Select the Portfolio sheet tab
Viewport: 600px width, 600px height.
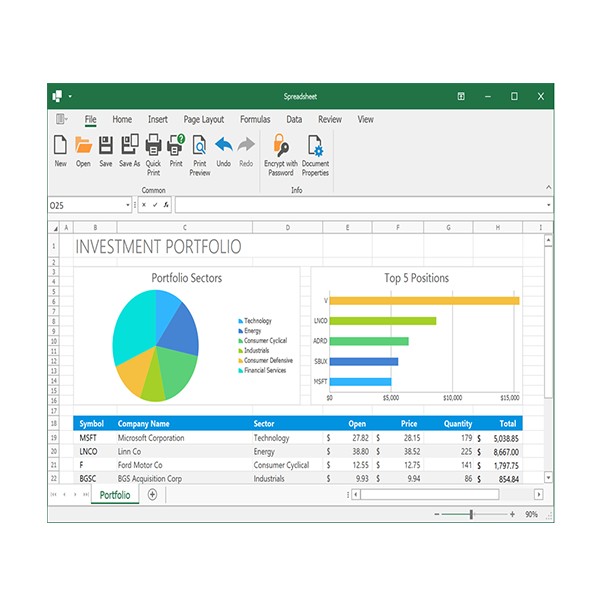click(x=115, y=495)
